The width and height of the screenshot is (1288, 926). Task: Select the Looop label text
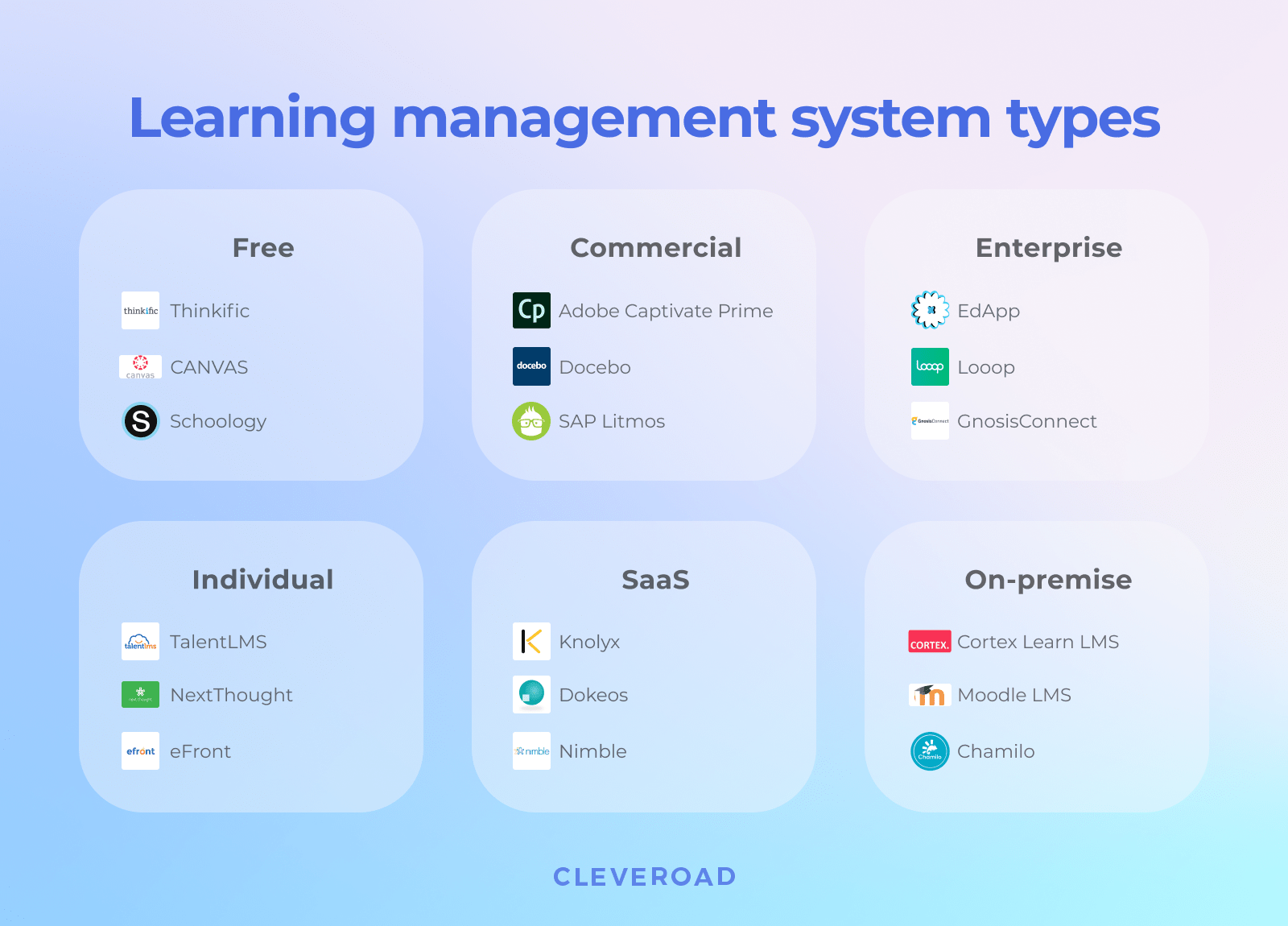click(986, 368)
